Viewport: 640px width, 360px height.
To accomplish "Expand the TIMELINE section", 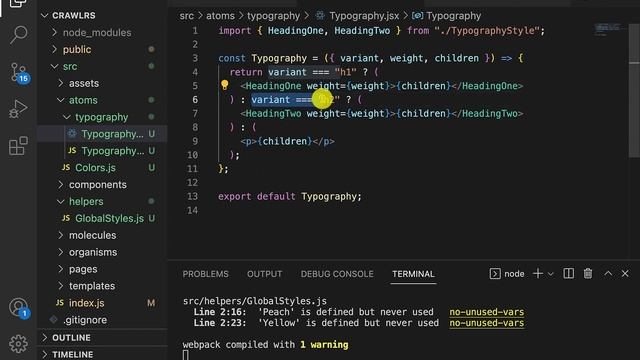I will [102, 354].
